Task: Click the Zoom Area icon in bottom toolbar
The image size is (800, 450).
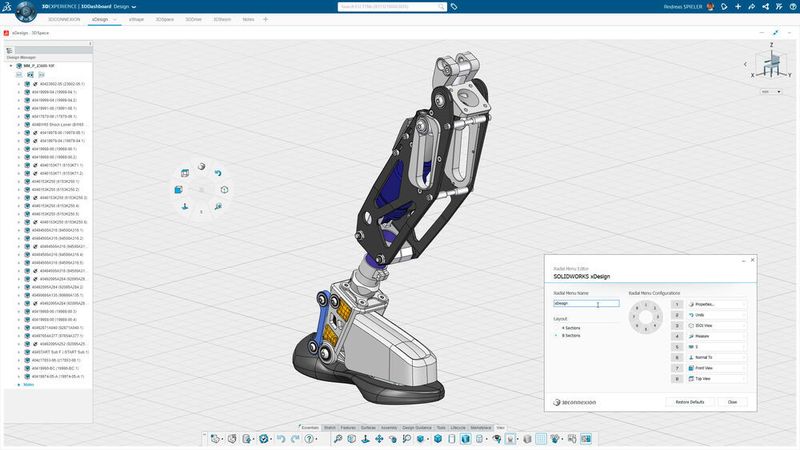Action: click(407, 439)
